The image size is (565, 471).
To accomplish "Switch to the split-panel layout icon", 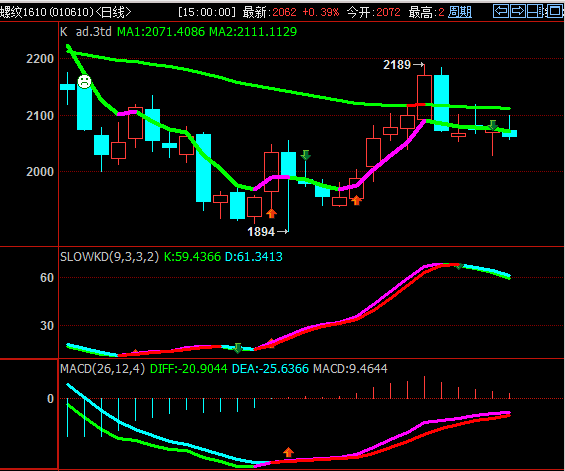I will [535, 11].
